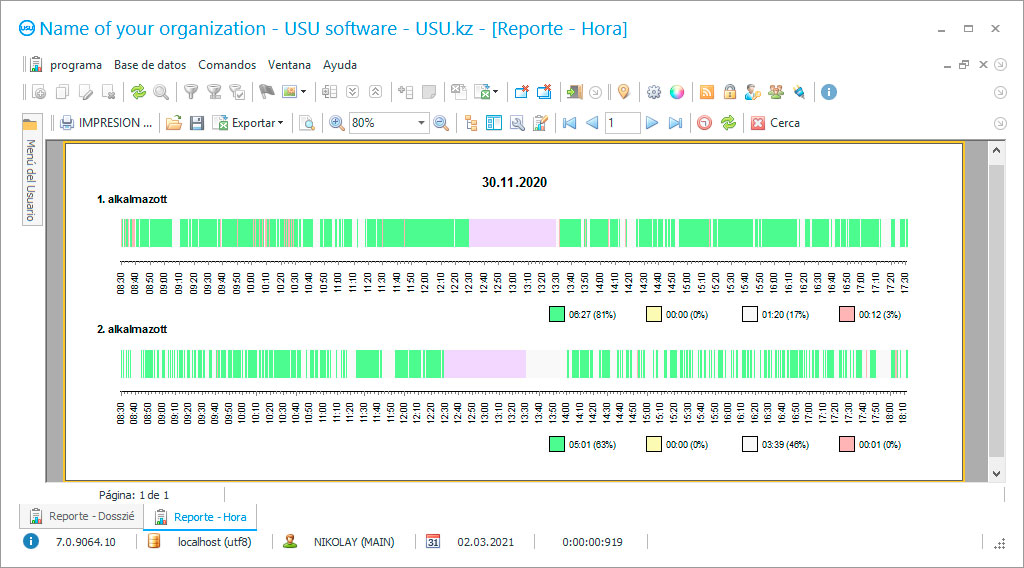The image size is (1024, 568).
Task: Jump to the last page arrow
Action: pos(675,123)
